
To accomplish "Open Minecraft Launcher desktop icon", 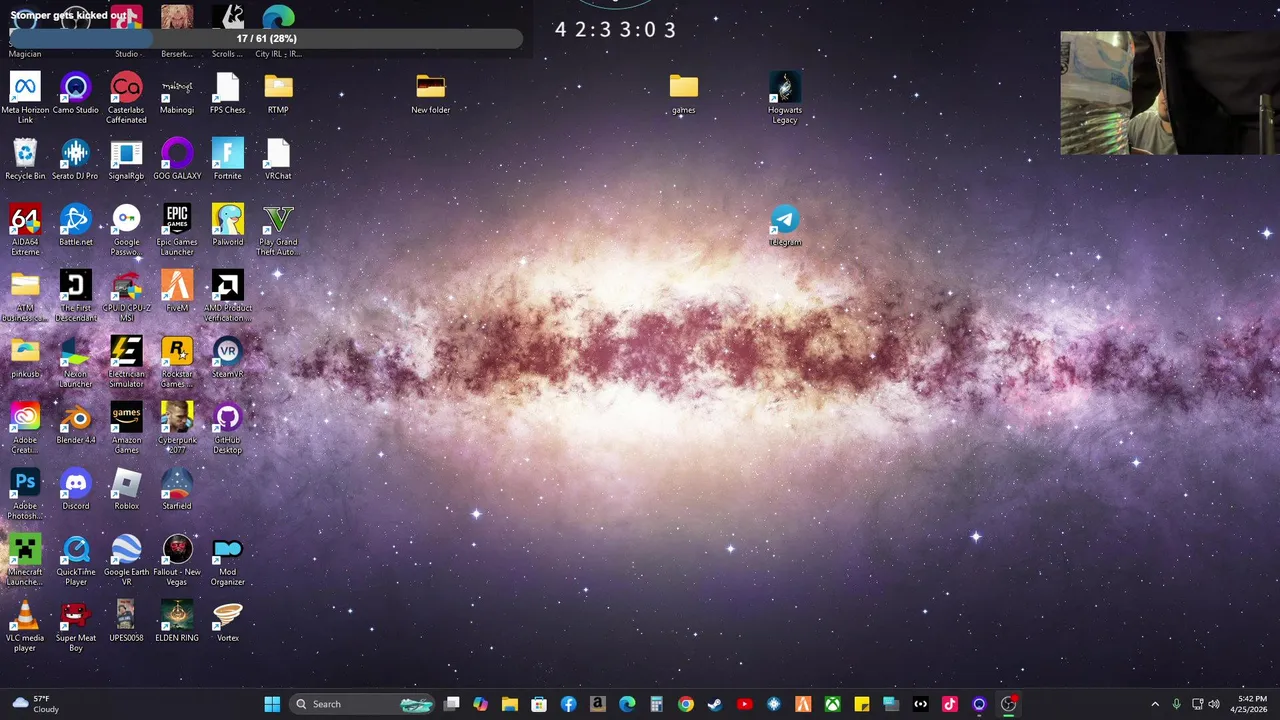I will [x=25, y=560].
